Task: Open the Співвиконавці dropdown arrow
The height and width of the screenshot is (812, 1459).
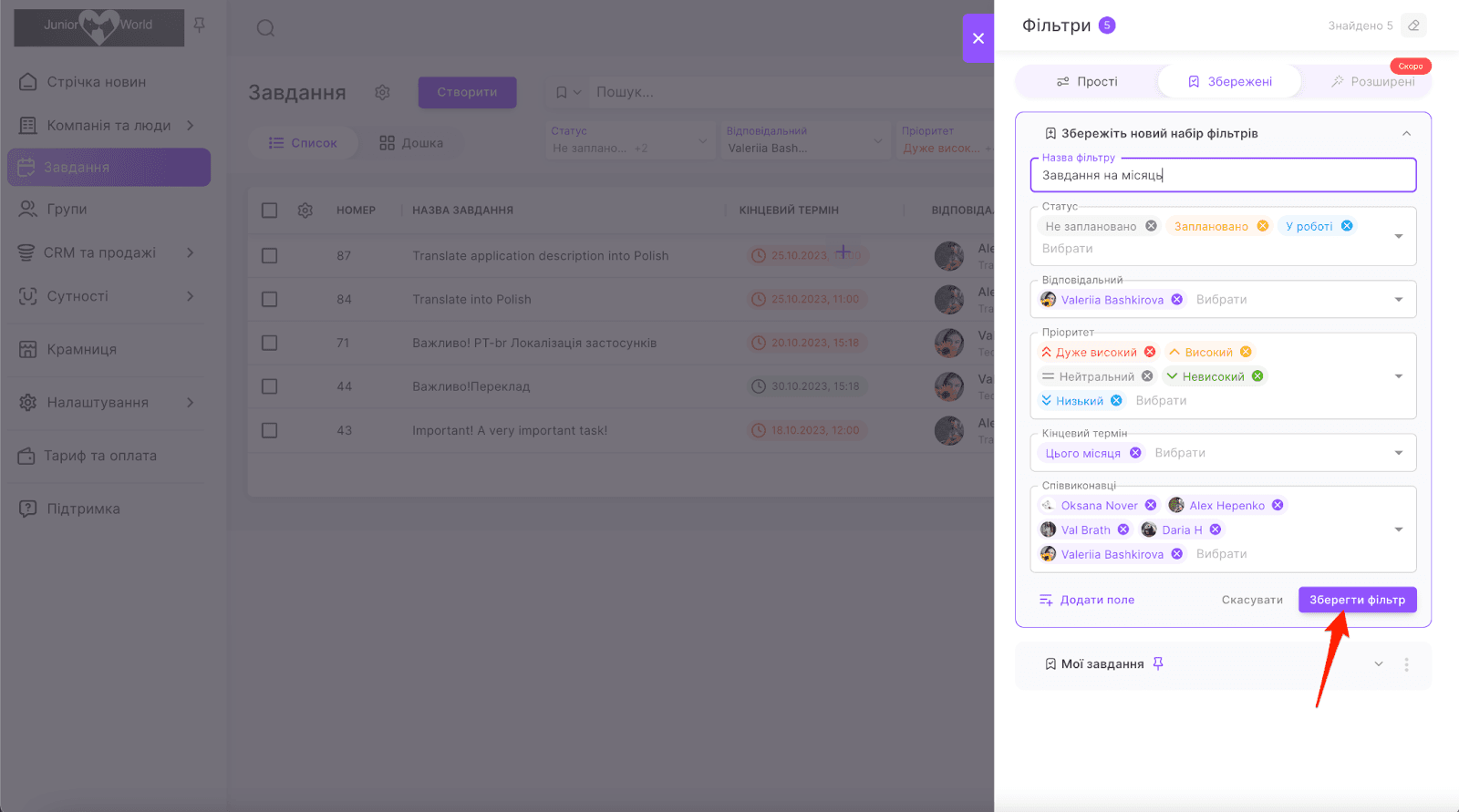Action: coord(1399,529)
